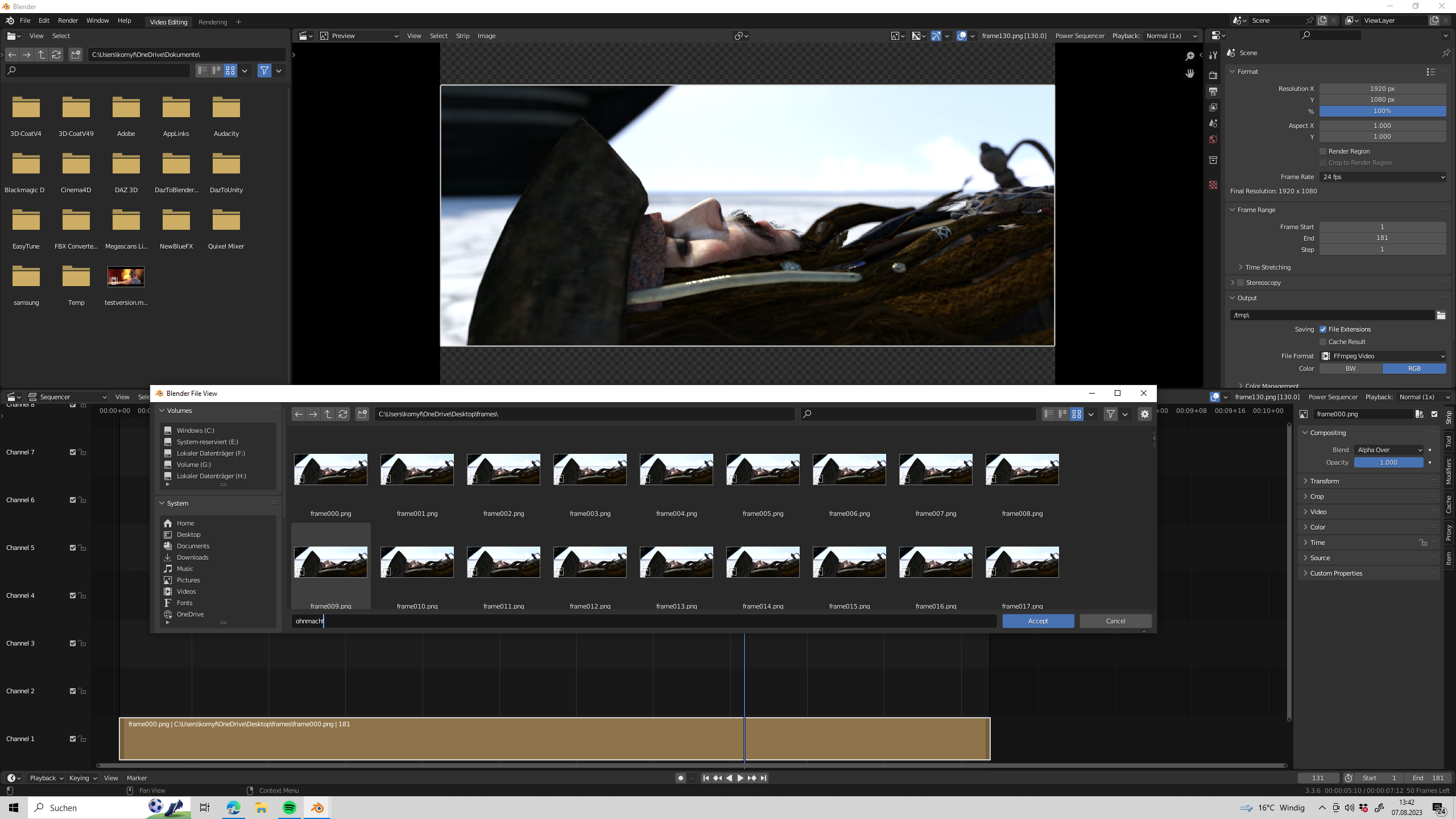Create new folder in file dialog
Image resolution: width=1456 pixels, height=819 pixels.
click(x=362, y=414)
